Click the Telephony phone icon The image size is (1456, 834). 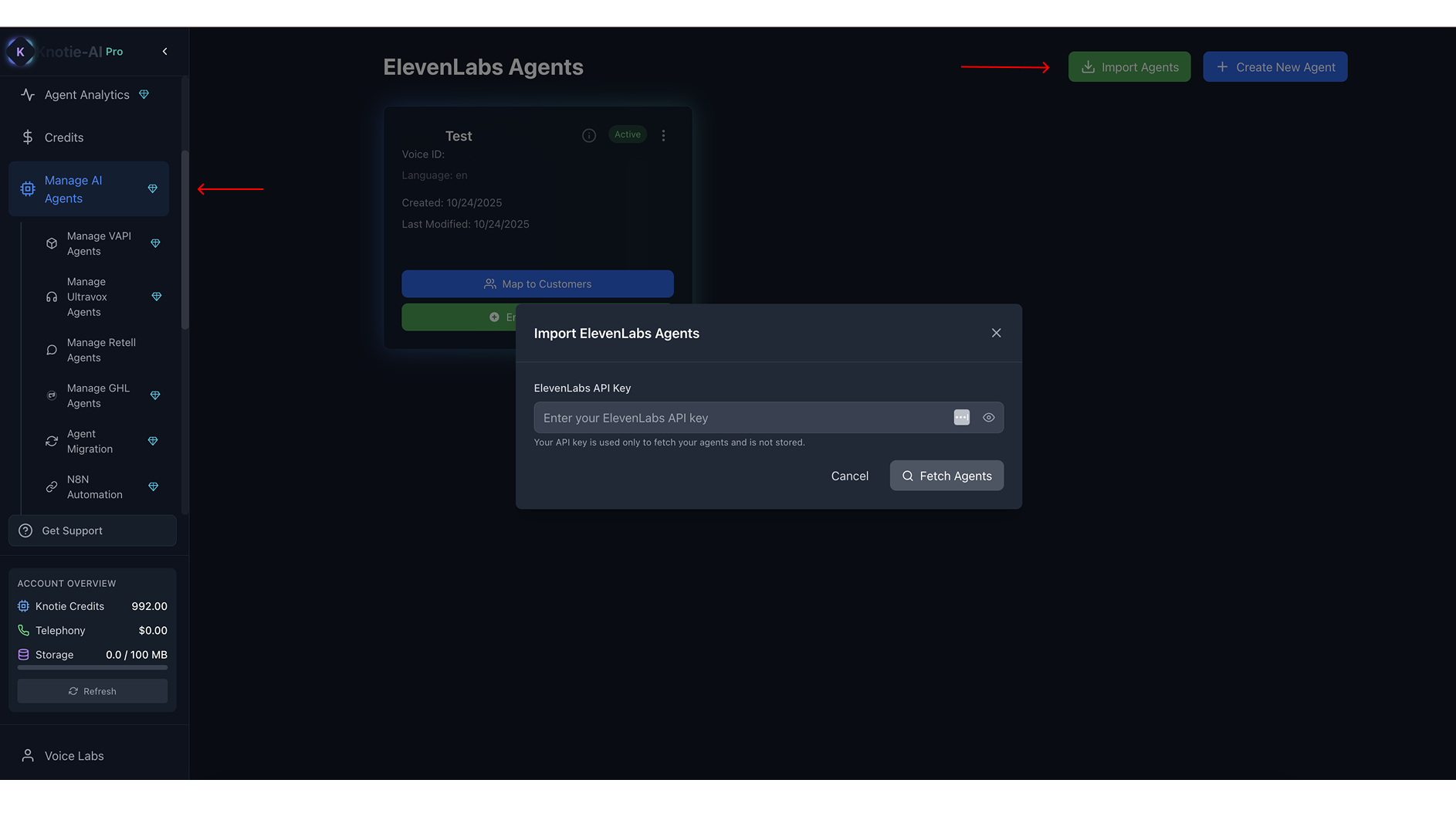(23, 631)
